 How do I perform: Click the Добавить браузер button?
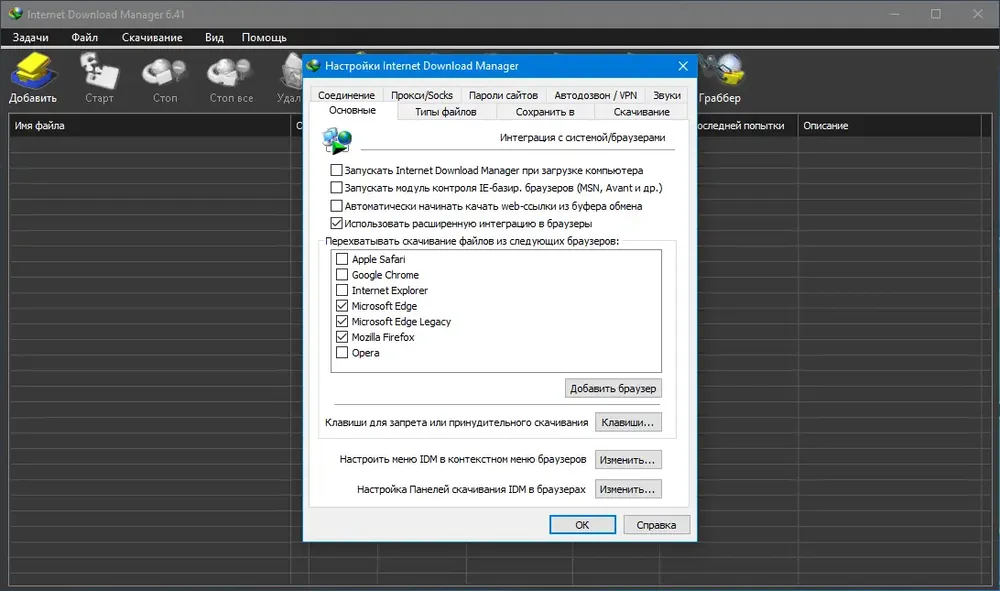coord(613,388)
